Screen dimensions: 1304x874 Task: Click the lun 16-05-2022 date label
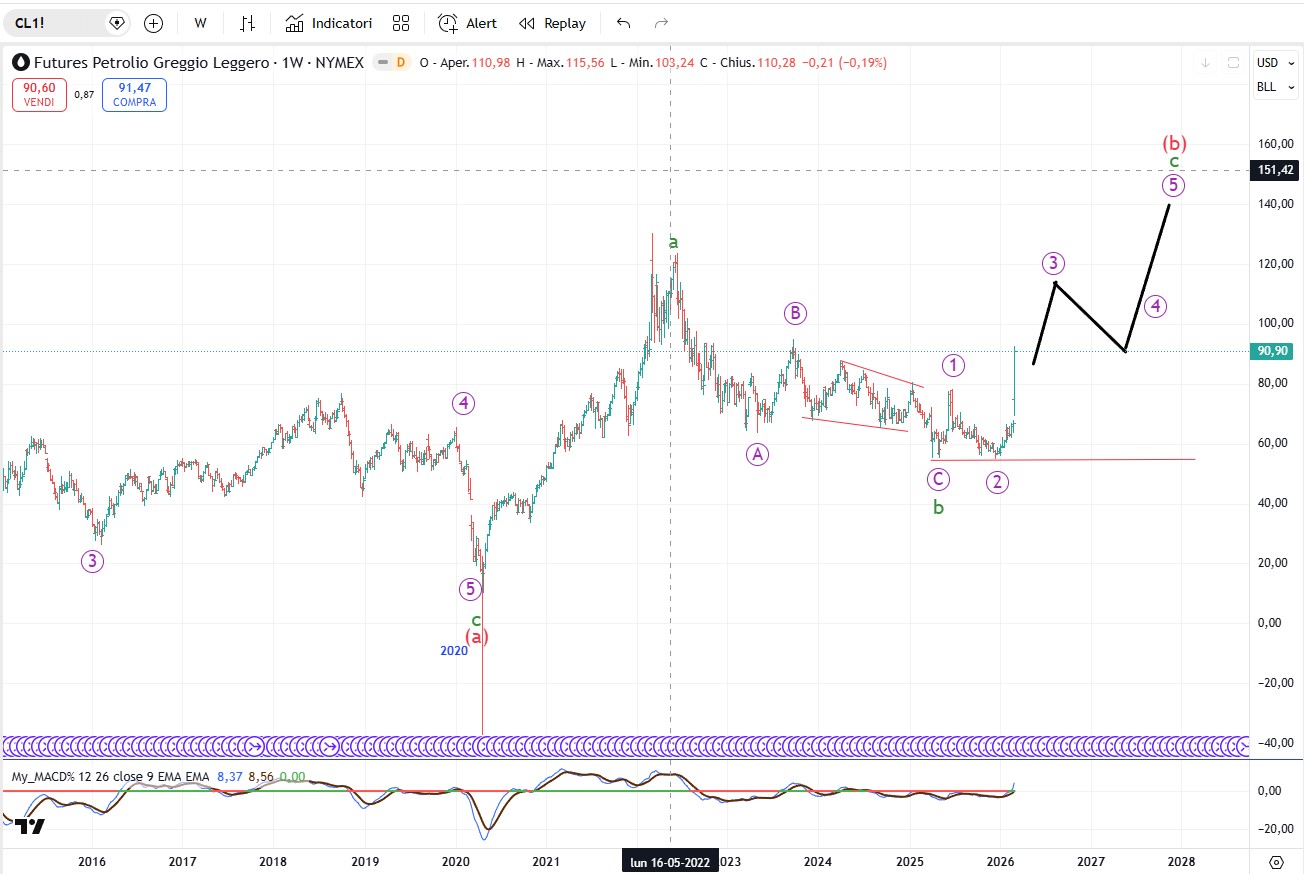[x=670, y=861]
